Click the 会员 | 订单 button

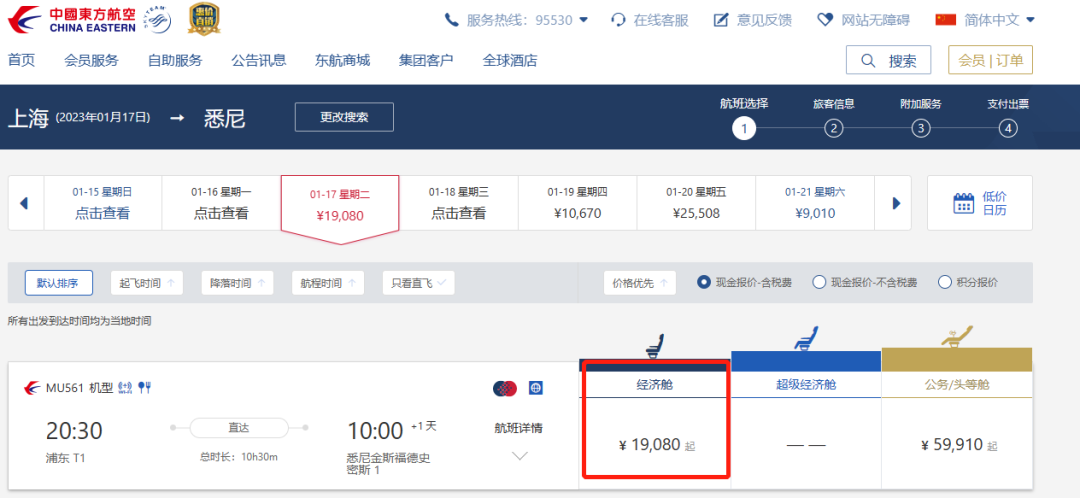[x=990, y=60]
